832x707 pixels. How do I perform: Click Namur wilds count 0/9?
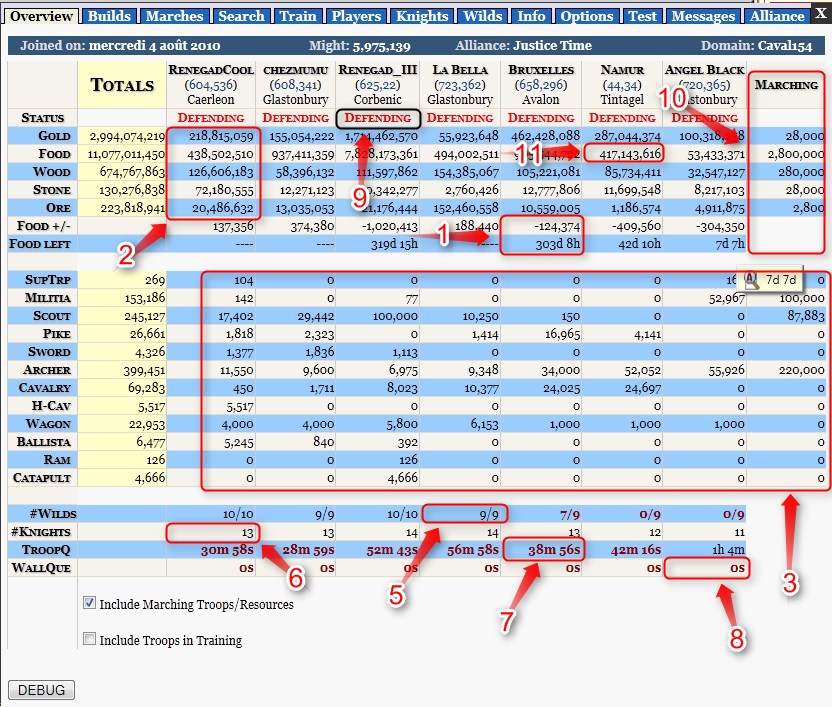tap(649, 514)
